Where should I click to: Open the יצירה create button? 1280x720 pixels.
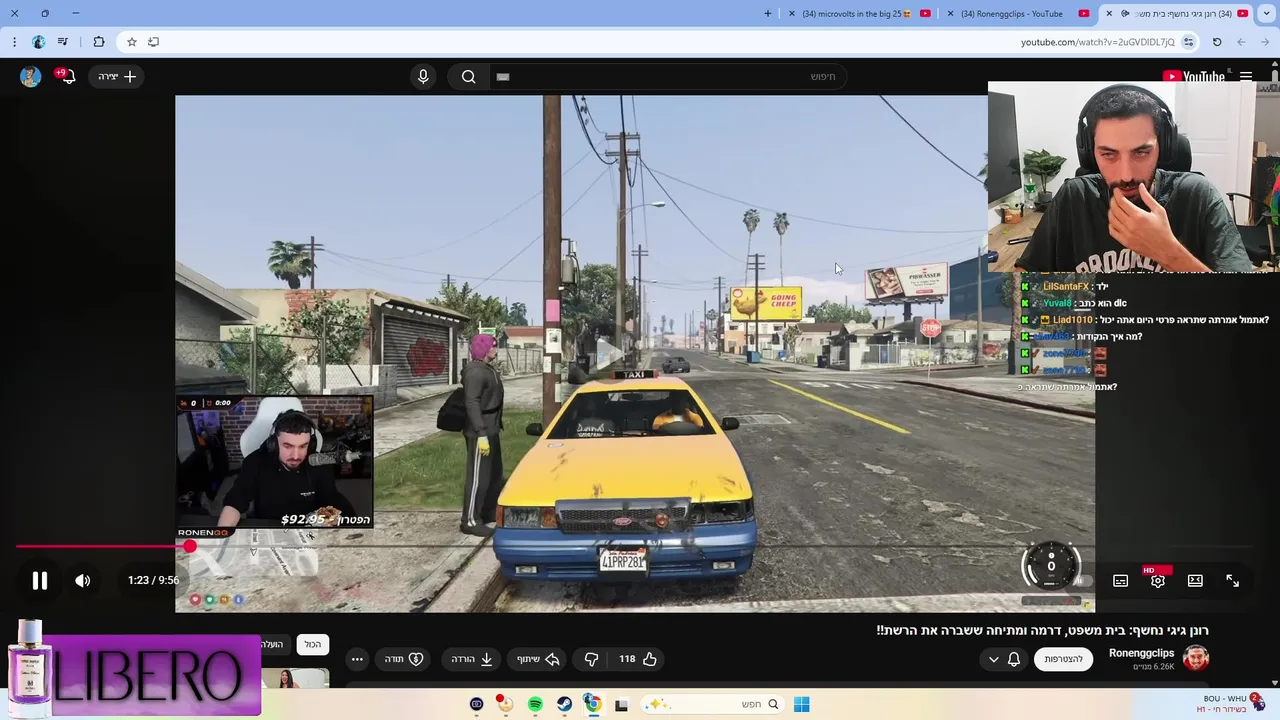click(x=117, y=77)
